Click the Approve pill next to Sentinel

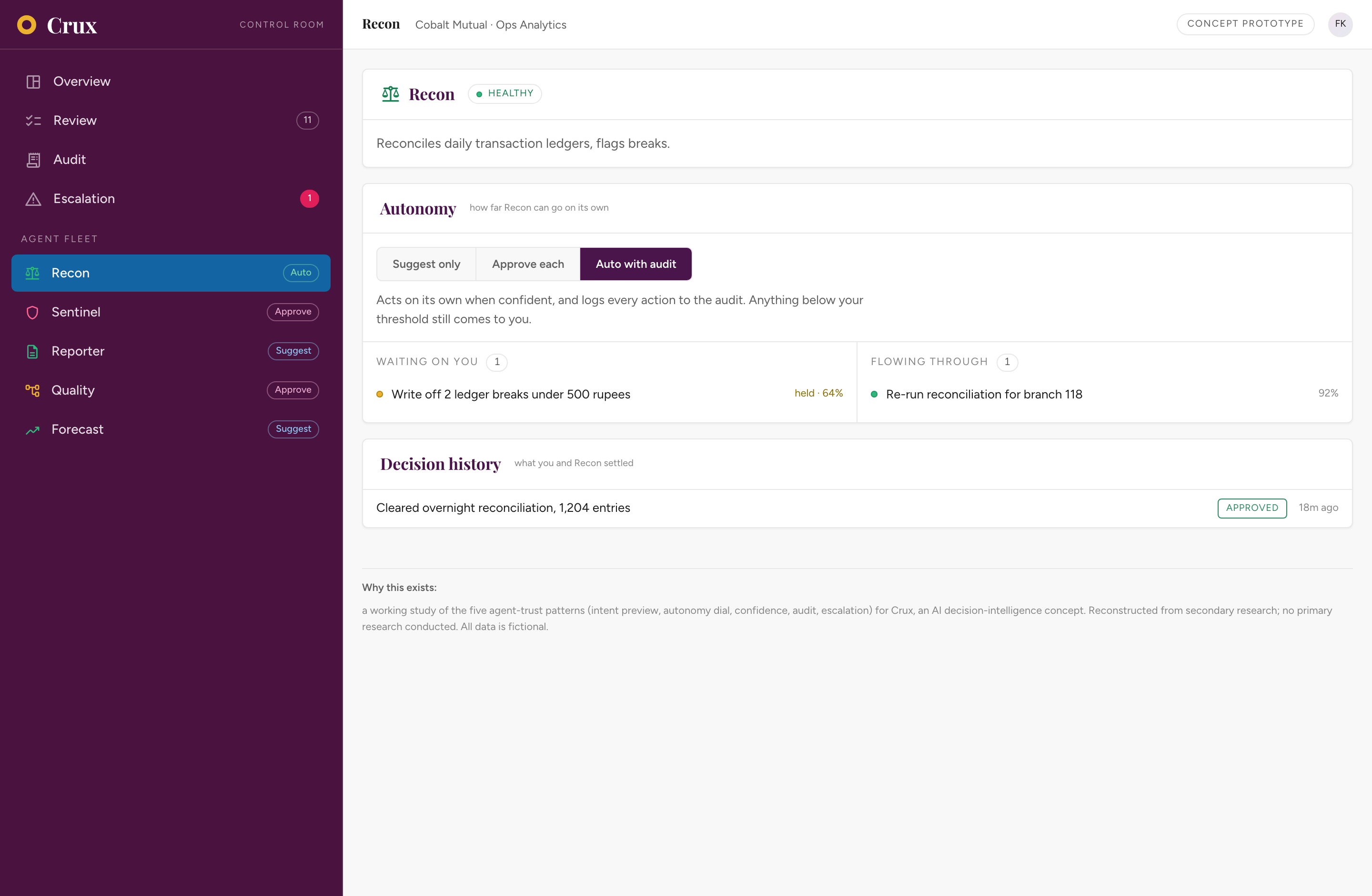coord(293,312)
